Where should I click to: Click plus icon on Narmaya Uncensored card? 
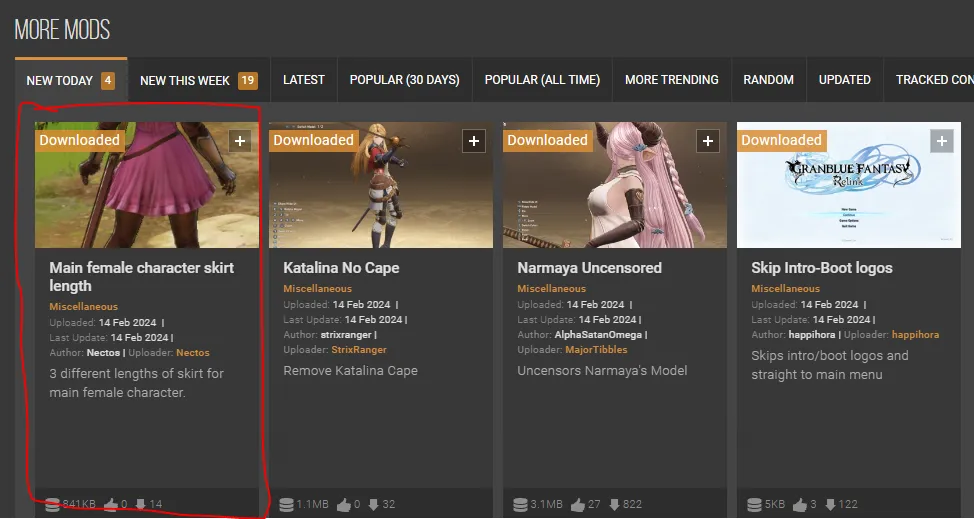pos(708,141)
